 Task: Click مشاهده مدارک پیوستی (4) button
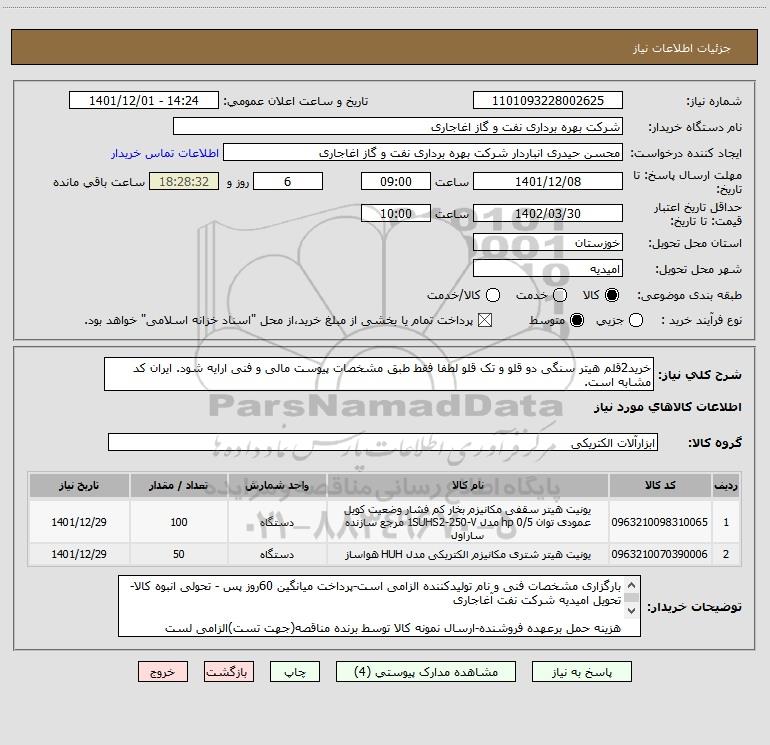(x=426, y=672)
